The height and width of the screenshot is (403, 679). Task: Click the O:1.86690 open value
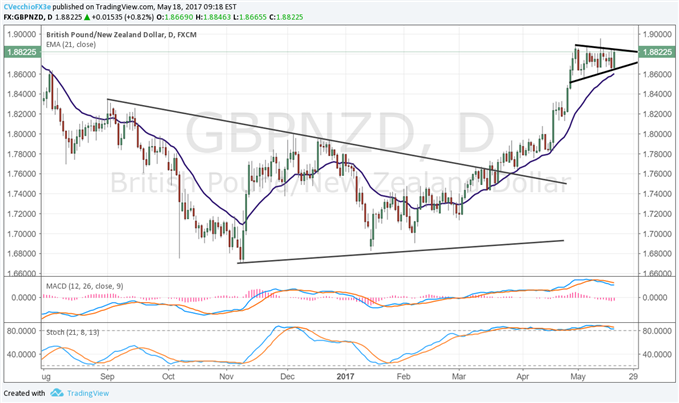coord(175,17)
